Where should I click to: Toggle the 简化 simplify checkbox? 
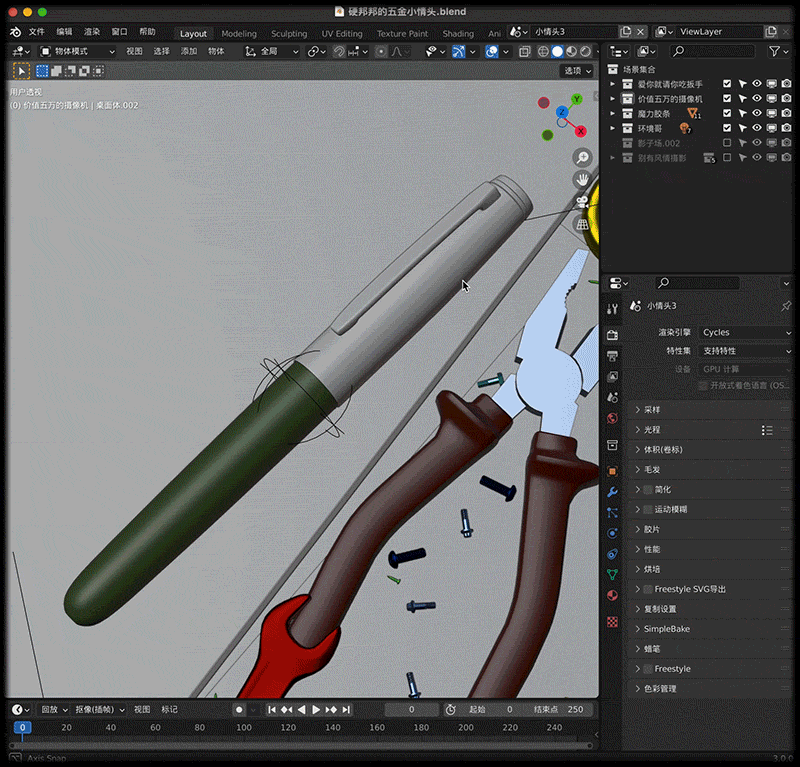pyautogui.click(x=648, y=489)
